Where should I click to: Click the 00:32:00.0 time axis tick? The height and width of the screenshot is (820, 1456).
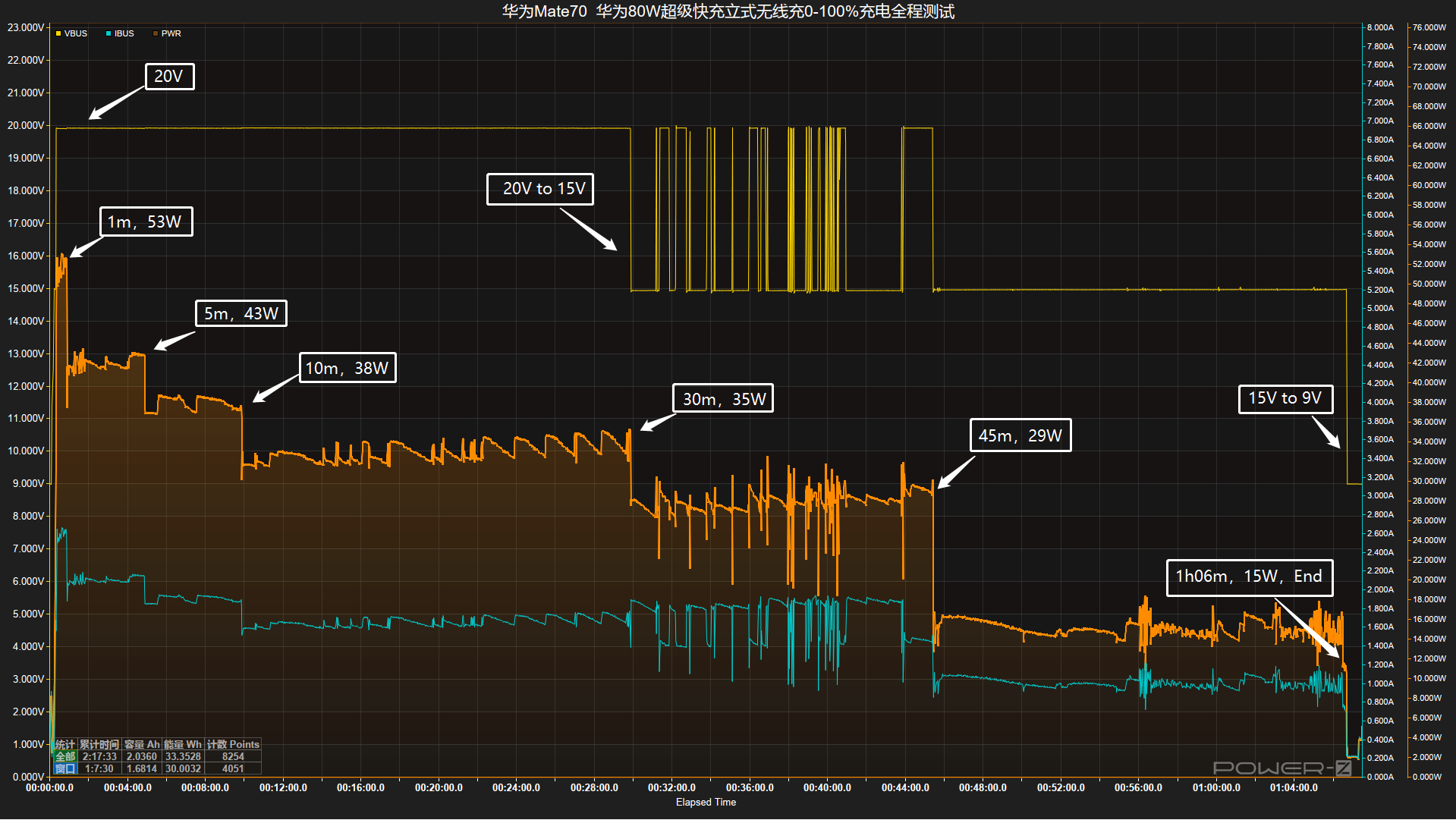coord(671,787)
